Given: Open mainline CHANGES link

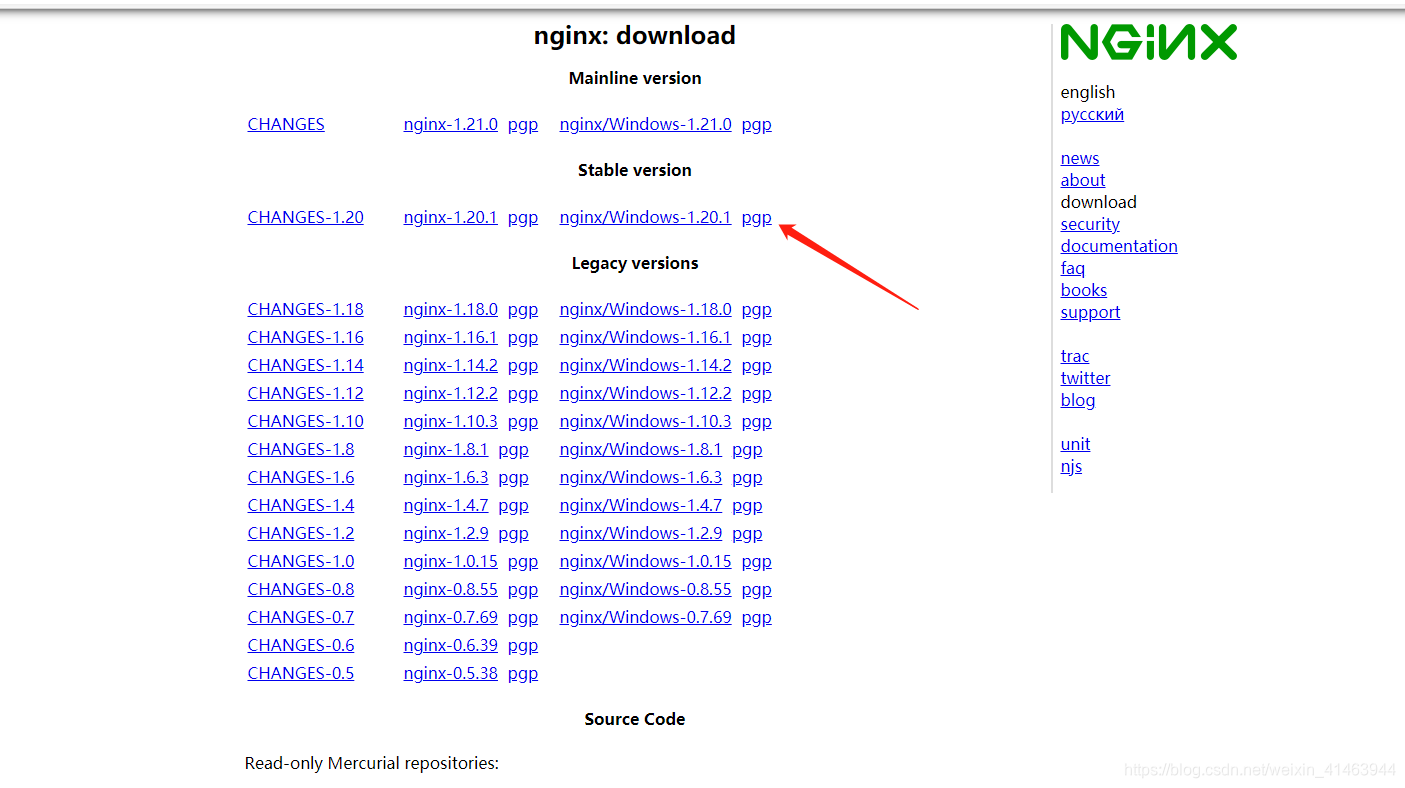Looking at the screenshot, I should point(286,124).
